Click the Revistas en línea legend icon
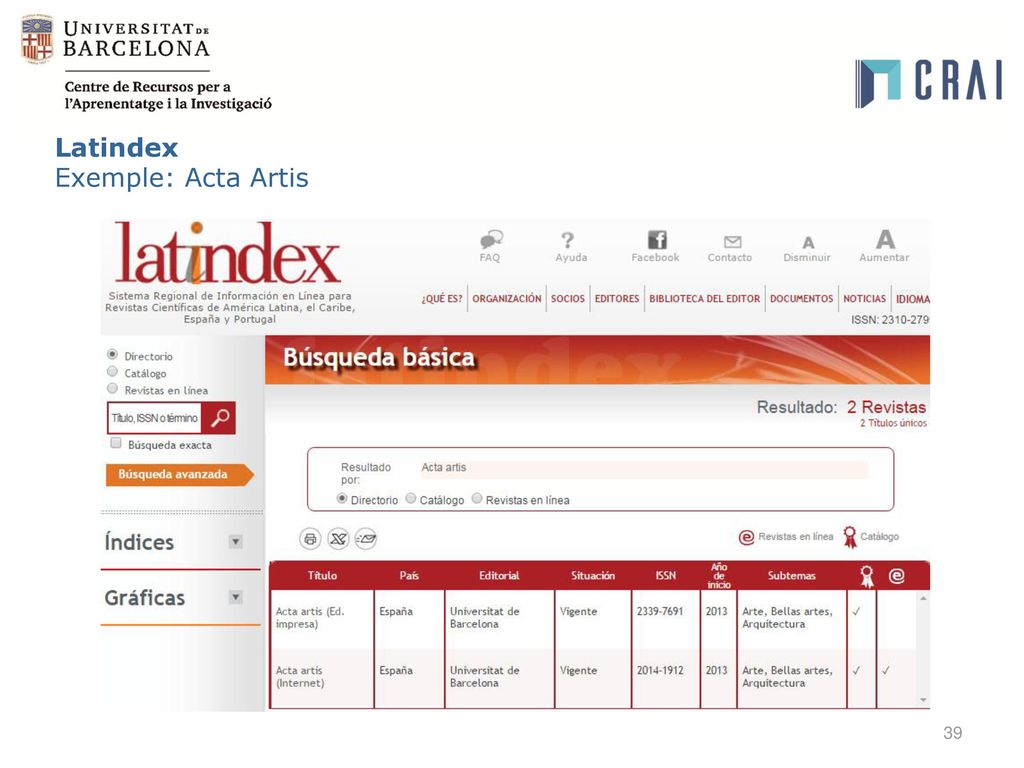Screen dimensions: 1024x768 (746, 537)
